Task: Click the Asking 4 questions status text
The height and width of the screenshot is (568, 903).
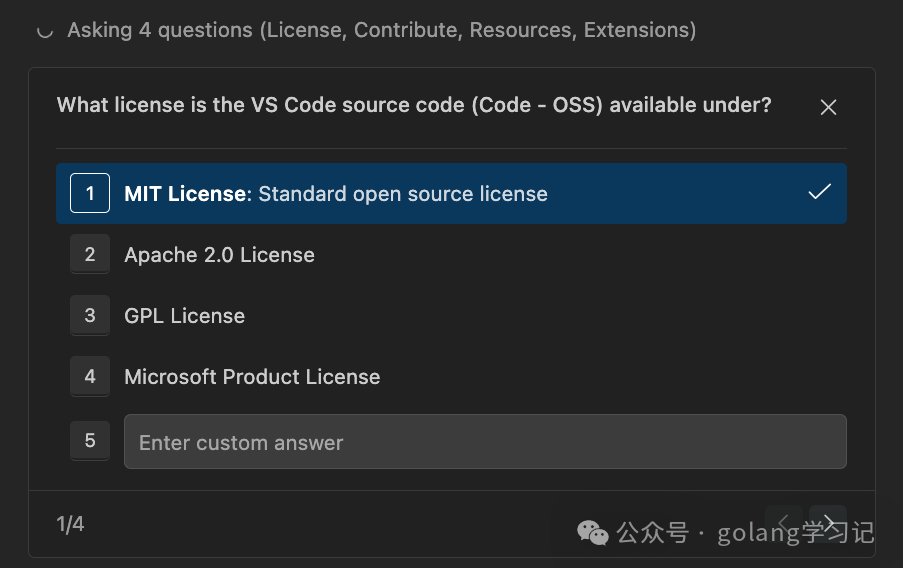Action: tap(381, 30)
